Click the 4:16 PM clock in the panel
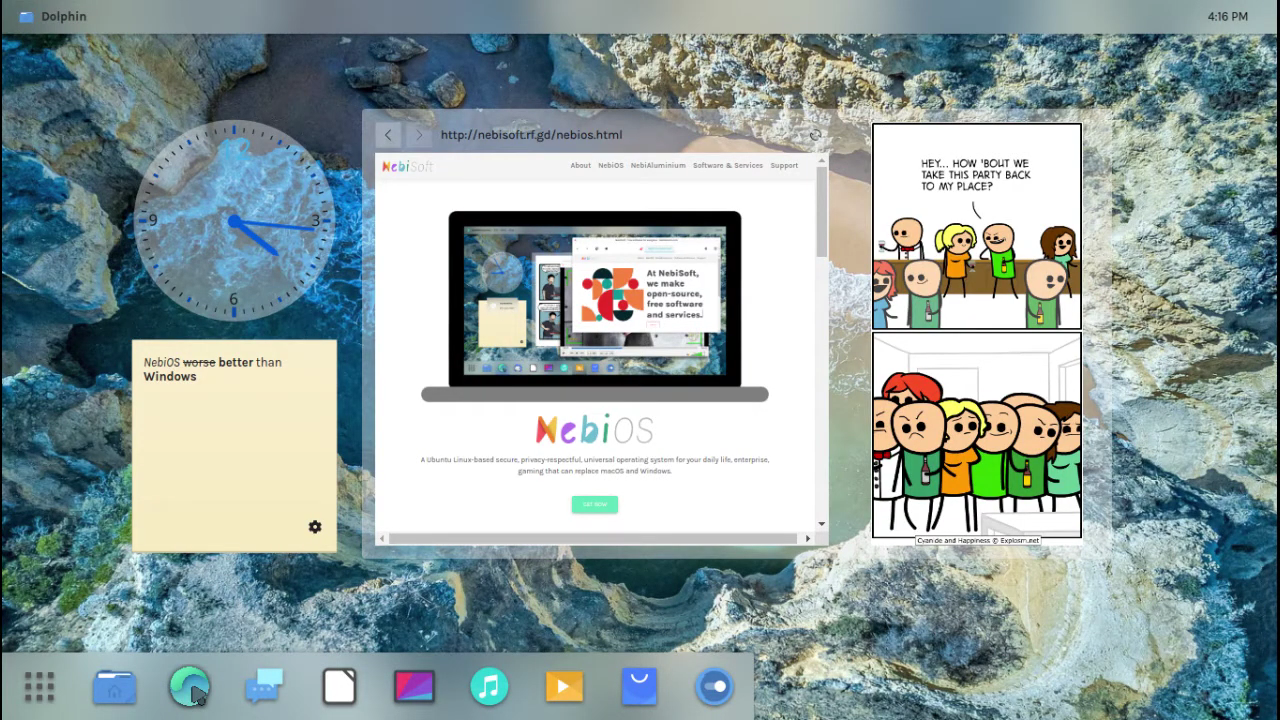1280x720 pixels. [1227, 17]
